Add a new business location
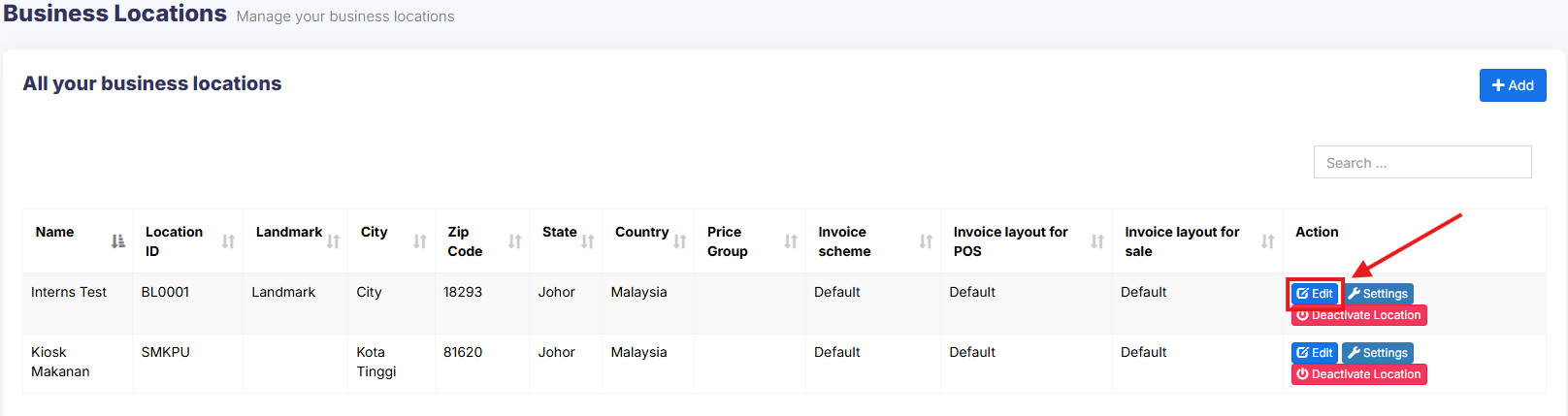Screen dimensions: 1568x416 [1512, 85]
